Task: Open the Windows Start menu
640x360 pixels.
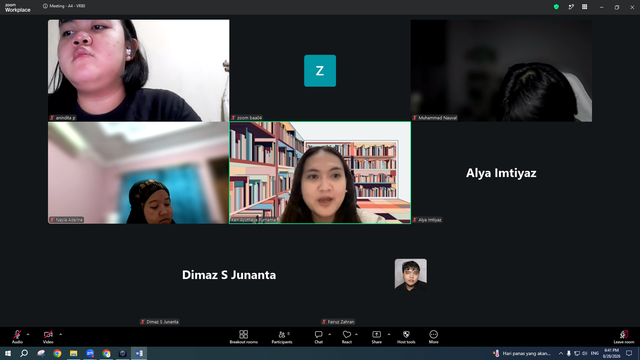Action: pos(8,353)
